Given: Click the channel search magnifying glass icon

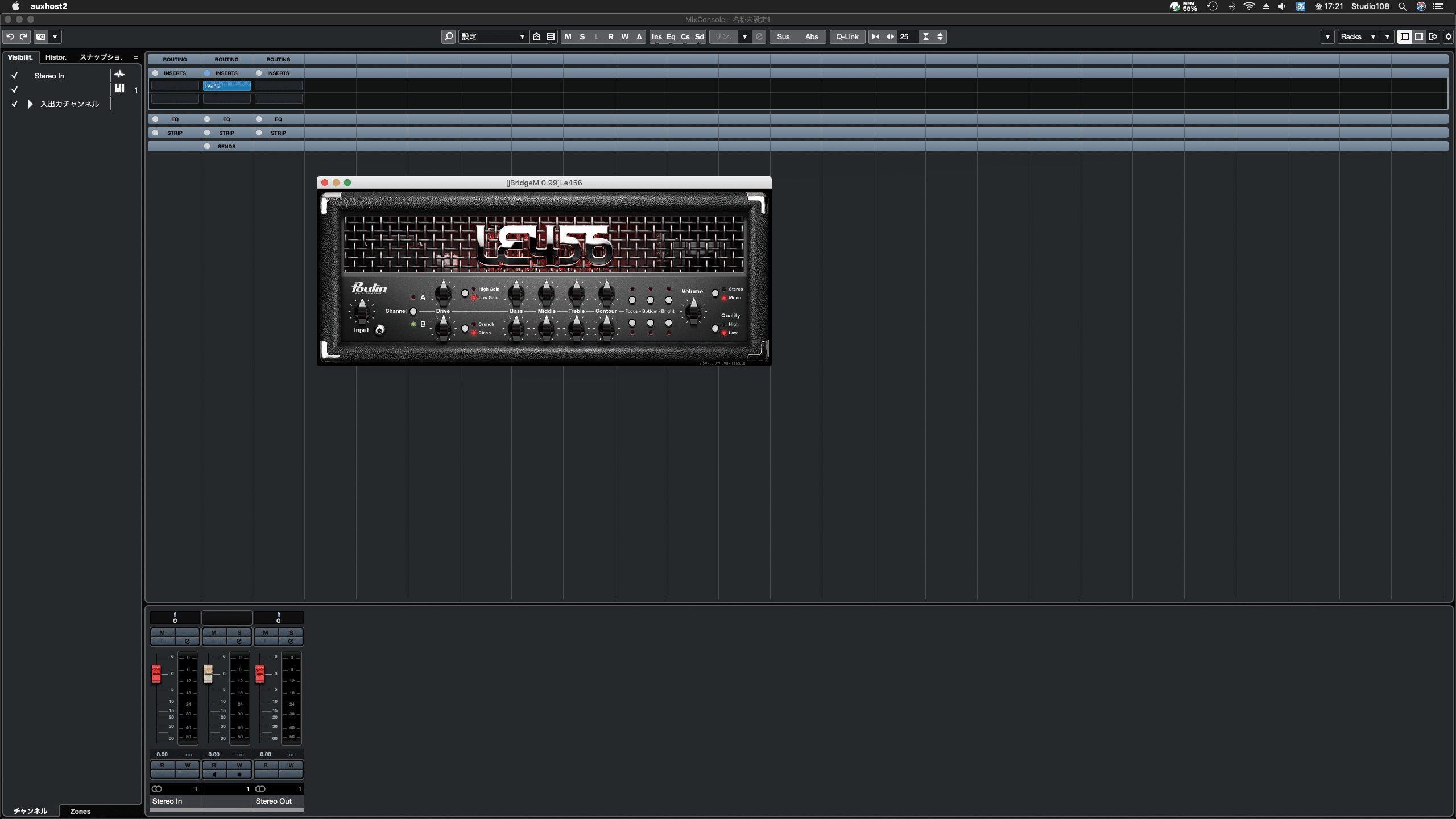Looking at the screenshot, I should coord(449,36).
